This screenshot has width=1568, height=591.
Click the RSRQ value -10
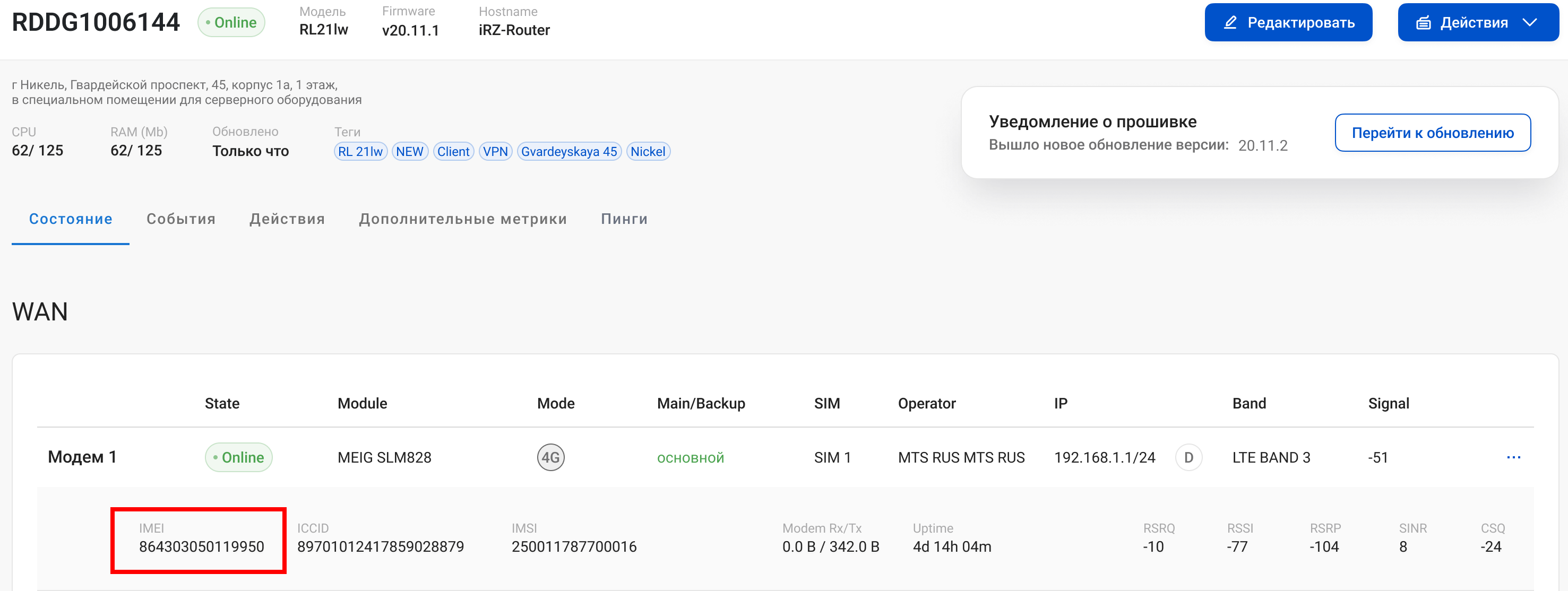pos(1153,546)
